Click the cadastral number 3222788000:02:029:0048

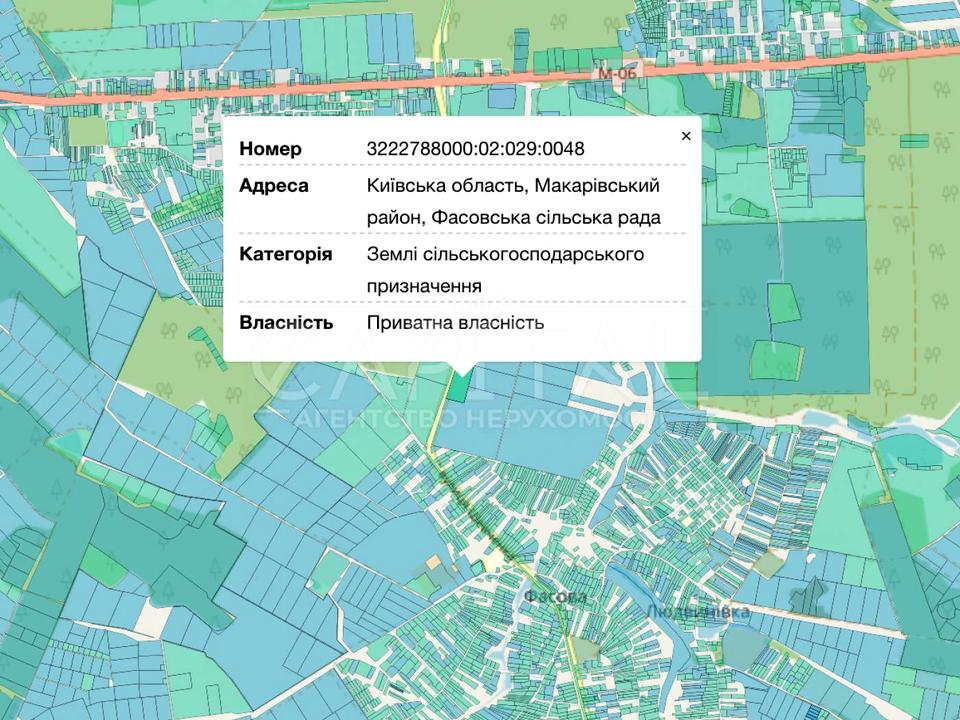click(475, 149)
